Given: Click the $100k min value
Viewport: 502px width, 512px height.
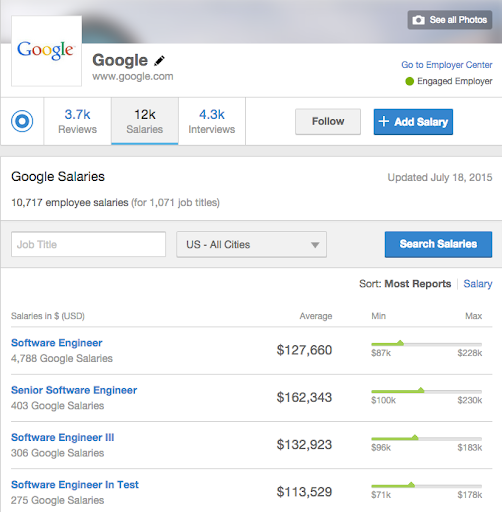Looking at the screenshot, I should (383, 400).
